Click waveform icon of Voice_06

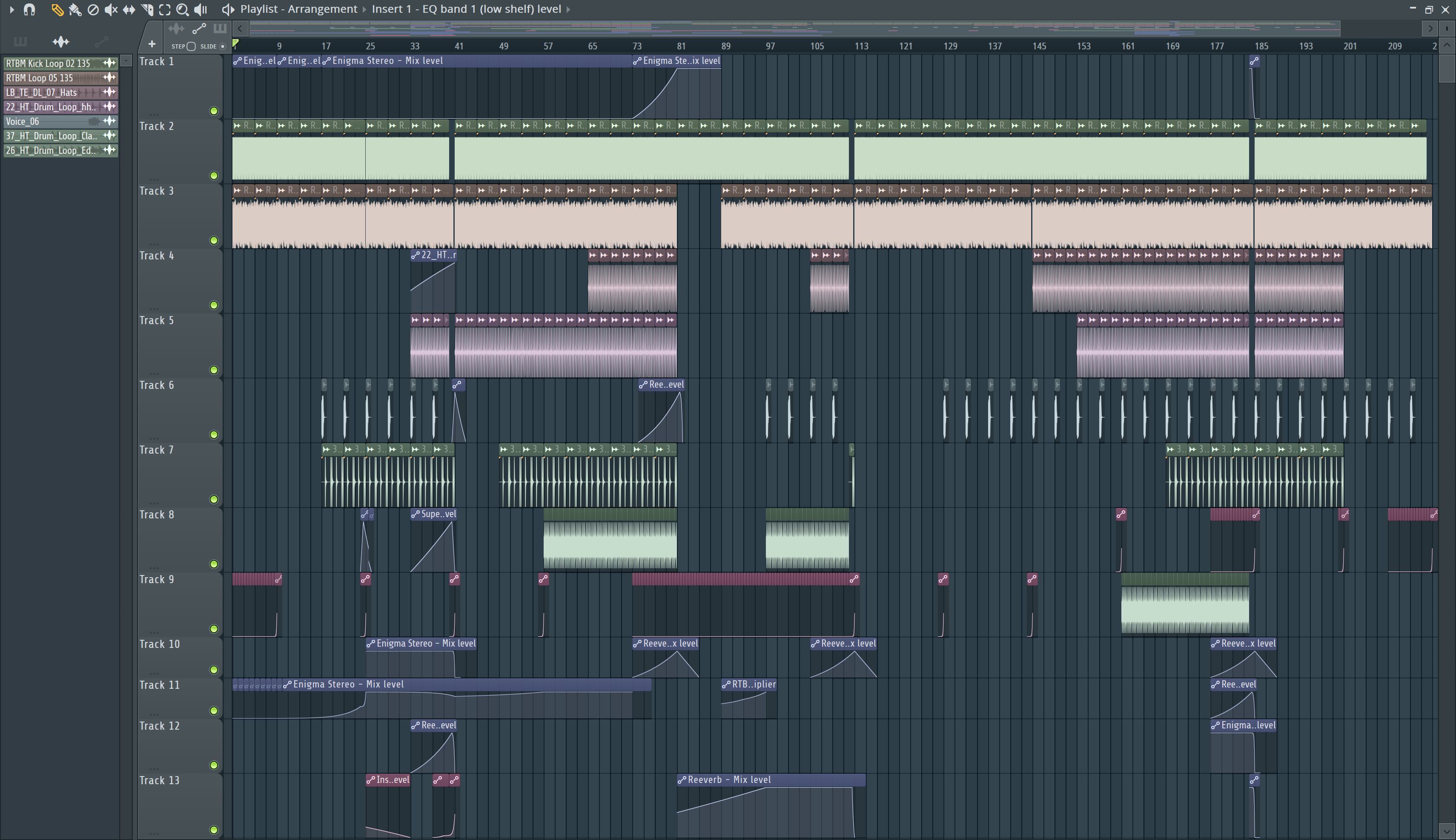coord(109,121)
